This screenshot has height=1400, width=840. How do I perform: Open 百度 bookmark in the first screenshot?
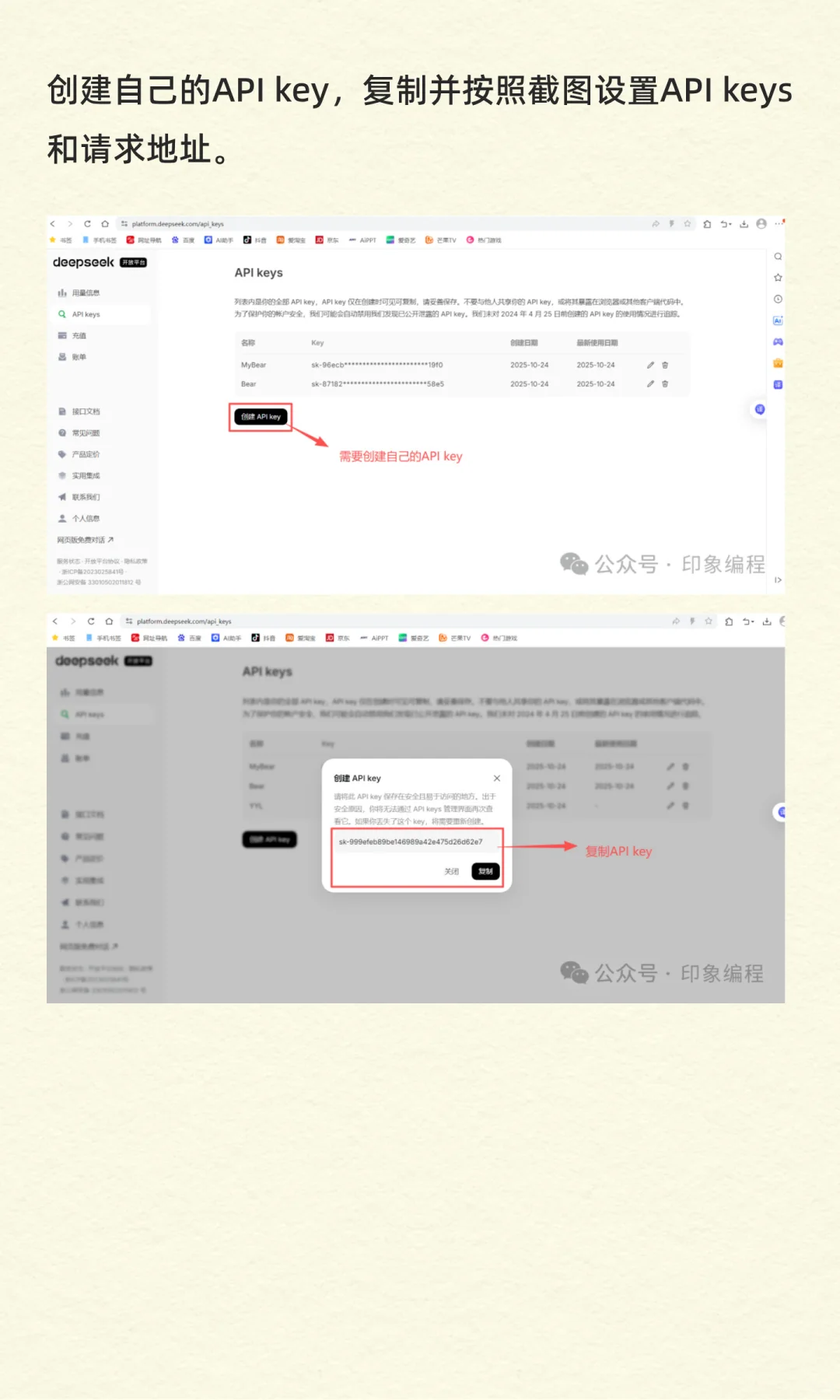184,240
